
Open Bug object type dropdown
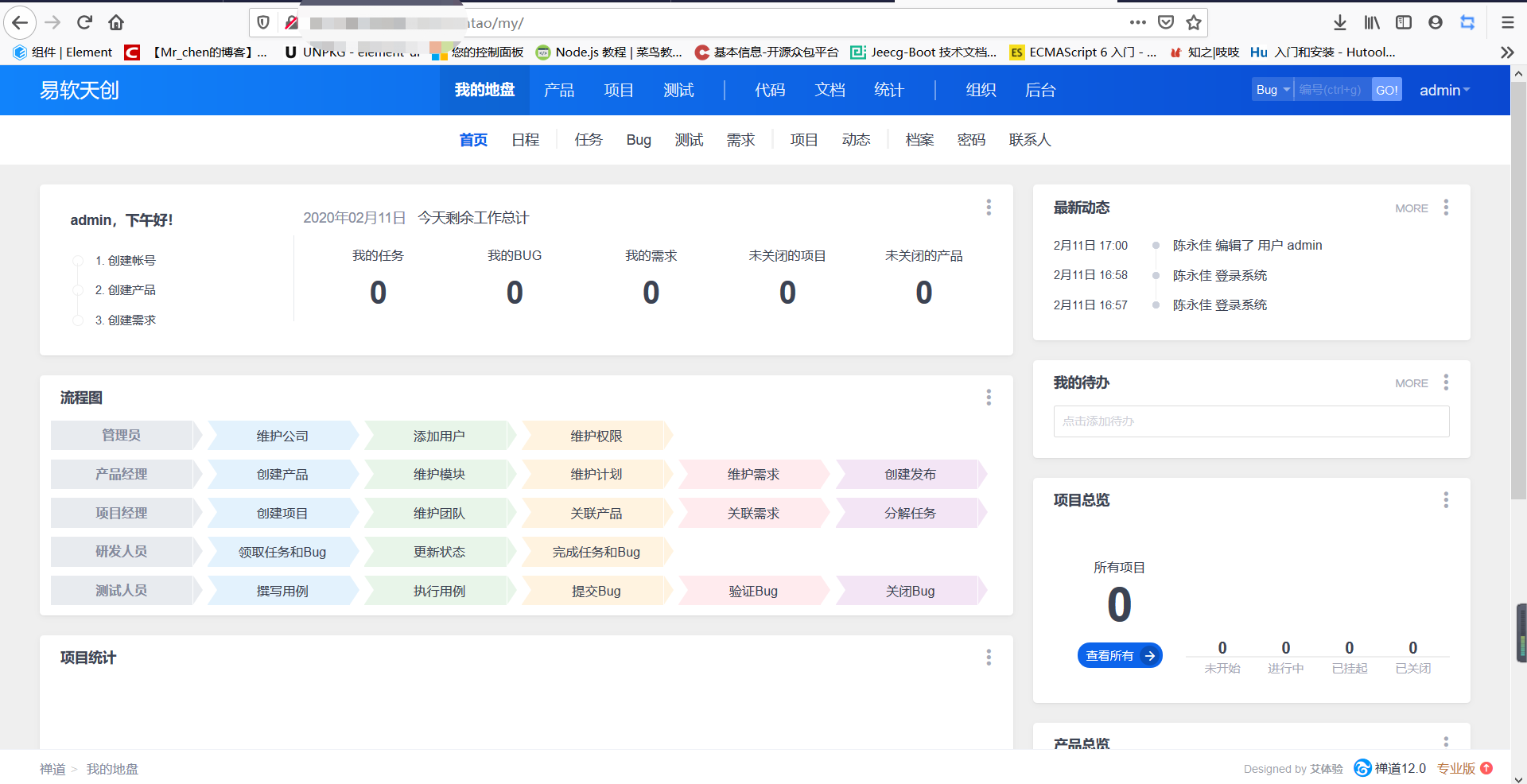[x=1272, y=90]
